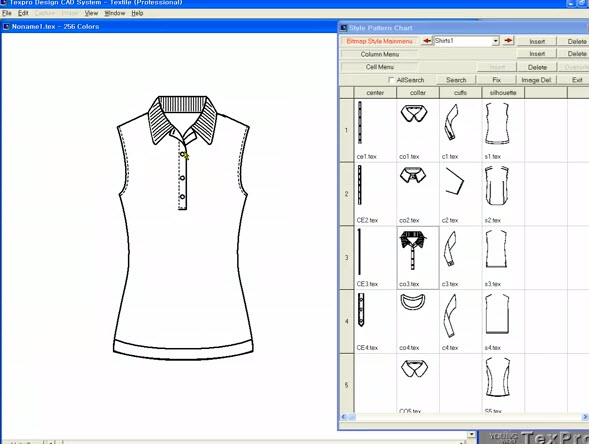Viewport: 589px width, 444px height.
Task: Select row 3 header in pattern chart
Action: tap(346, 258)
